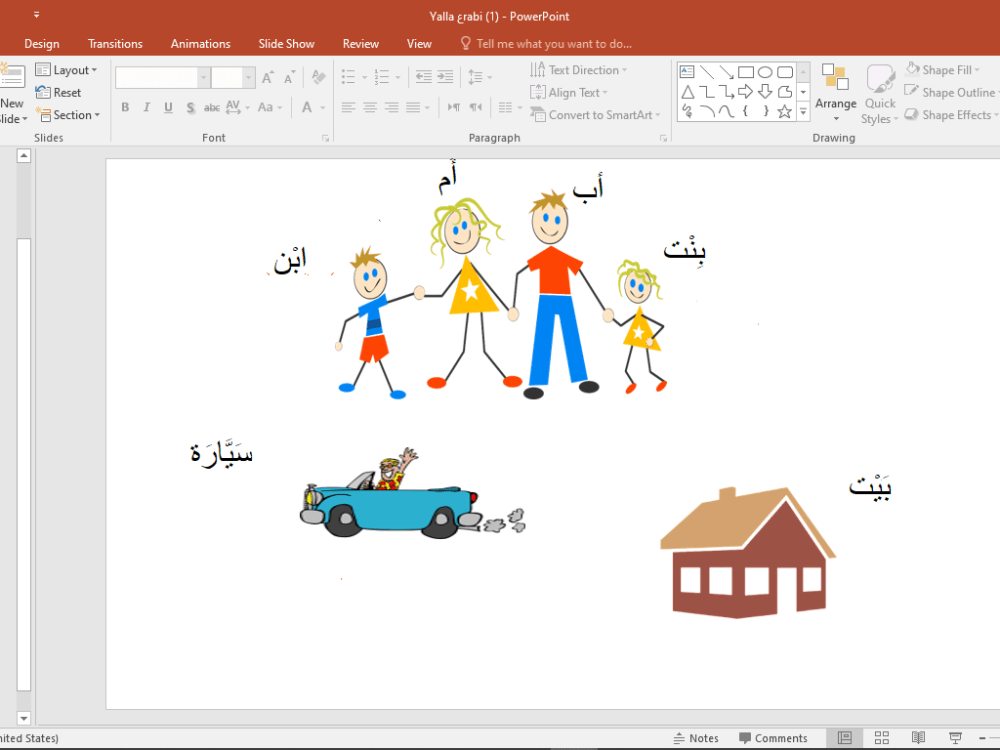This screenshot has width=1000, height=750.
Task: Open Font dialog launcher
Action: (x=325, y=138)
